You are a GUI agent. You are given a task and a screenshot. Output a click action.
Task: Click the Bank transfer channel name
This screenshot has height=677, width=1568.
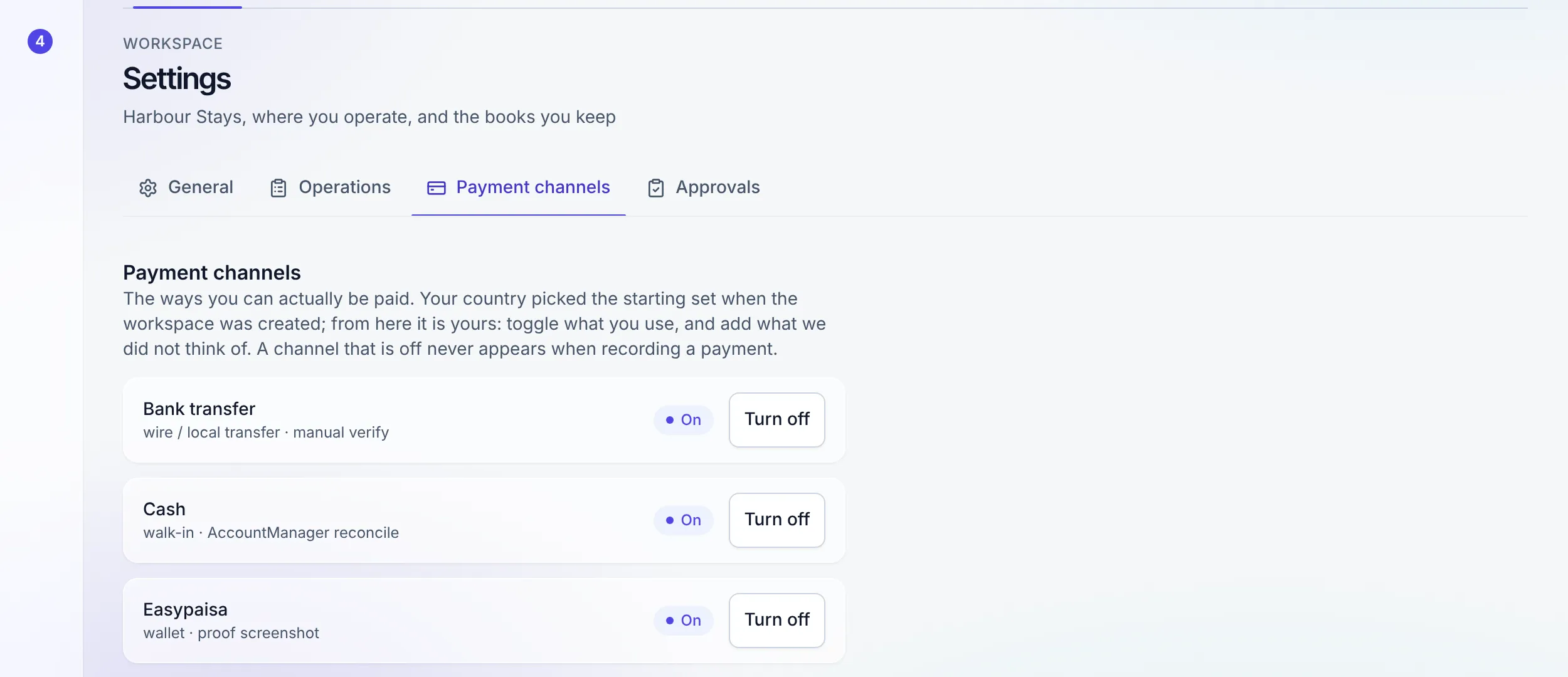(x=199, y=409)
